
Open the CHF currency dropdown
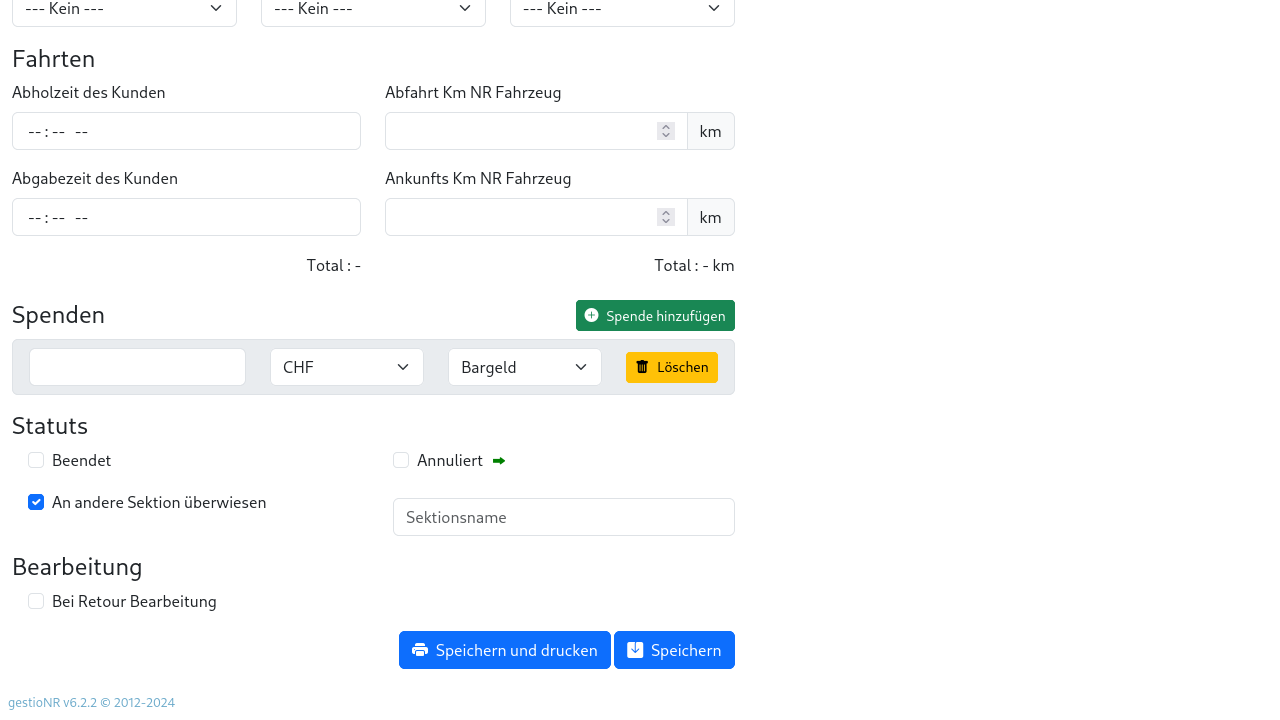pyautogui.click(x=346, y=367)
